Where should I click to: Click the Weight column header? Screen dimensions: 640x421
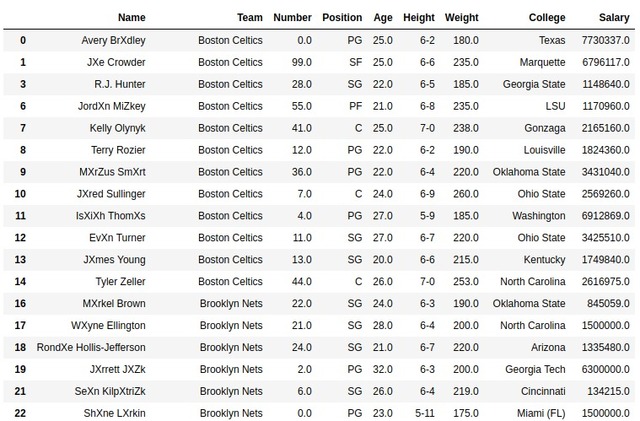[461, 17]
